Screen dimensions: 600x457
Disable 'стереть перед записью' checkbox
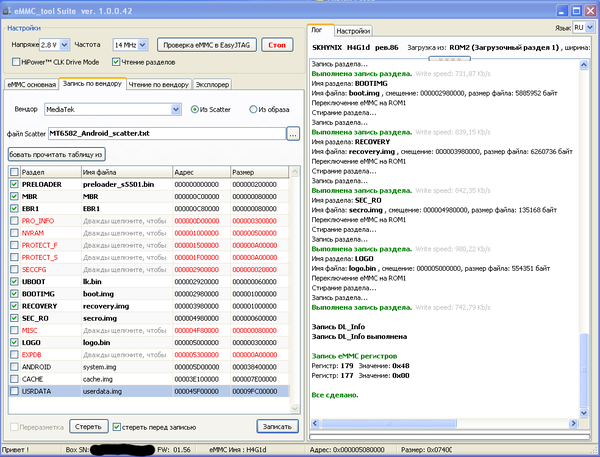click(117, 427)
